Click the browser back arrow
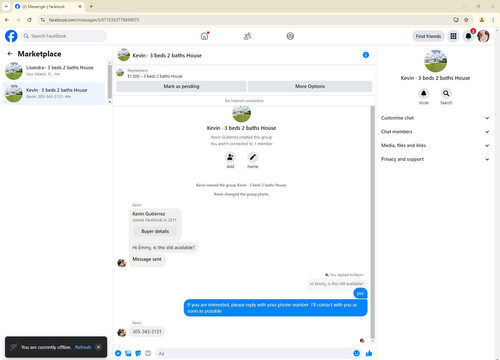Screen dimensions: 500x360 (x=7, y=20)
